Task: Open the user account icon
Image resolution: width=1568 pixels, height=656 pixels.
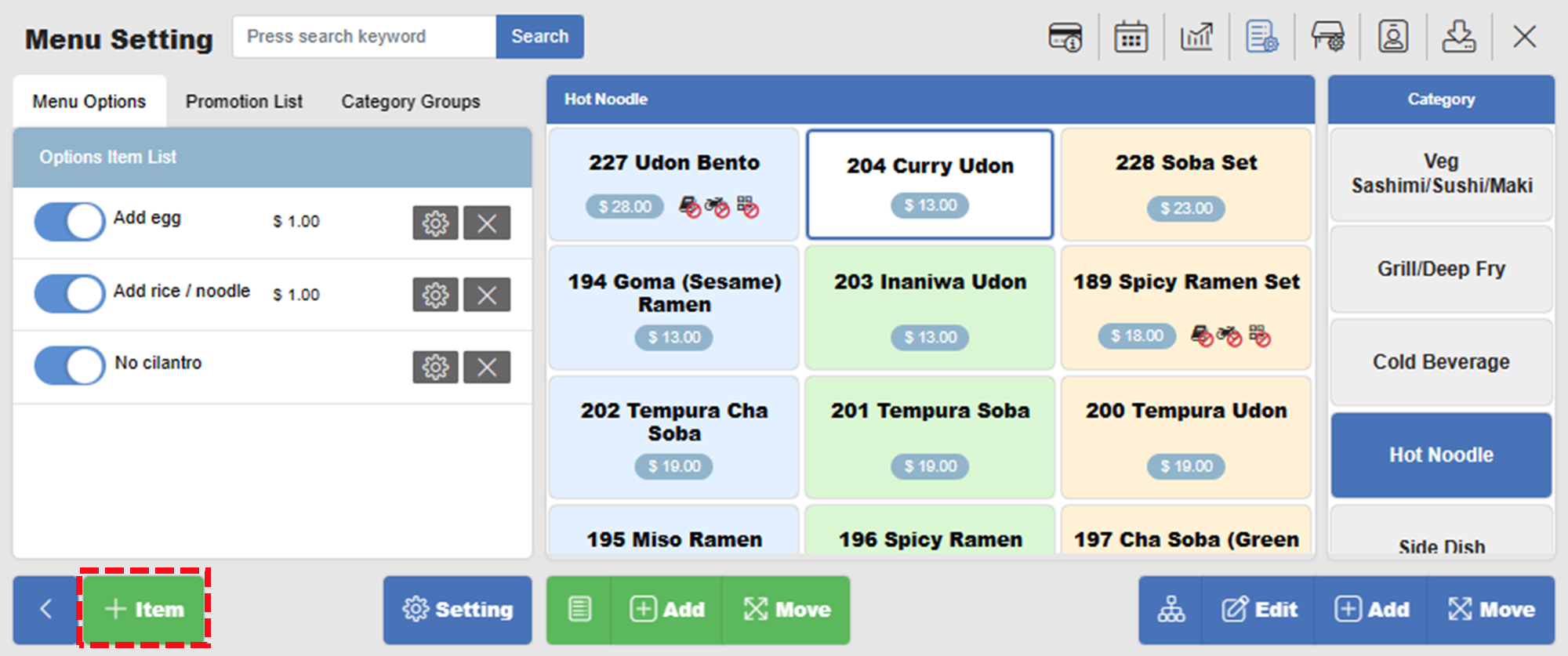Action: [x=1393, y=37]
